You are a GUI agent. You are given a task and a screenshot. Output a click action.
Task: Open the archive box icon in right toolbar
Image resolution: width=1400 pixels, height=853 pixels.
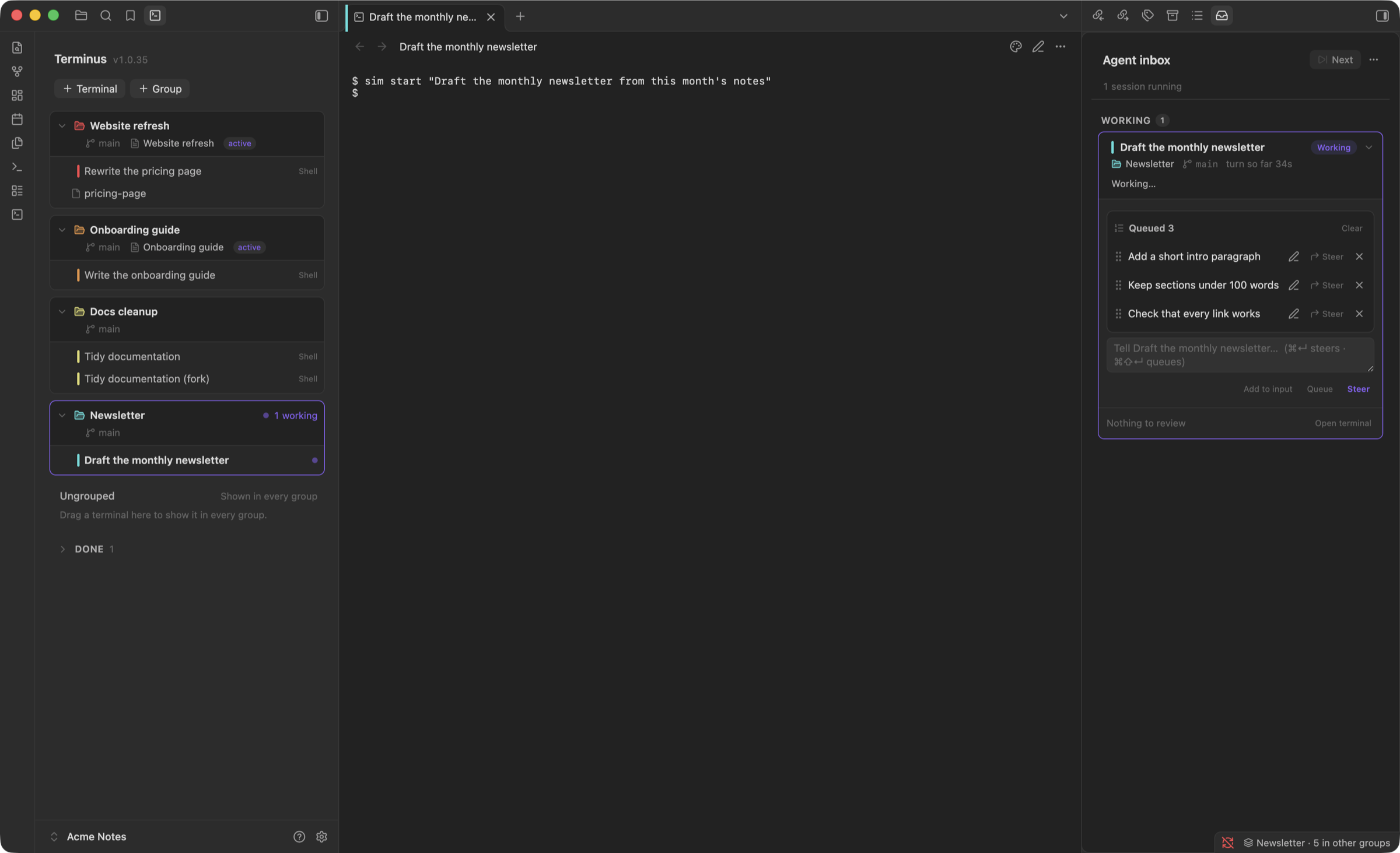[x=1172, y=16]
